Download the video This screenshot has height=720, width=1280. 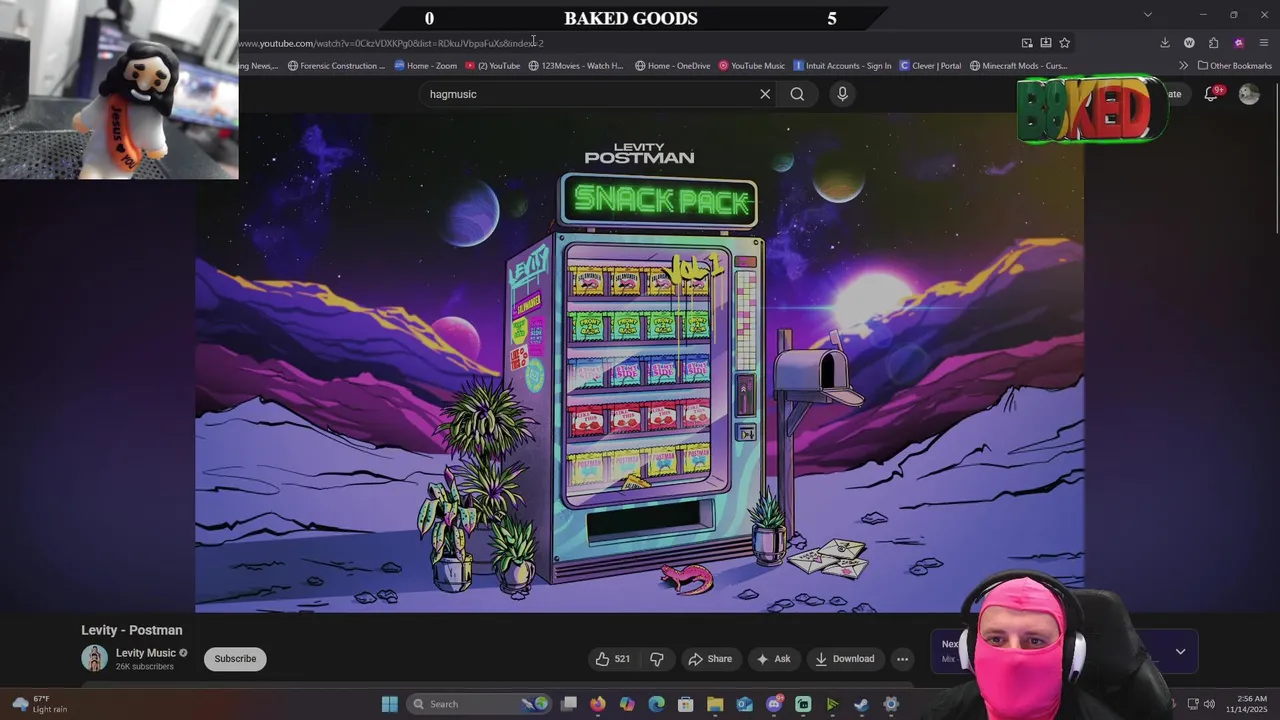tap(845, 659)
